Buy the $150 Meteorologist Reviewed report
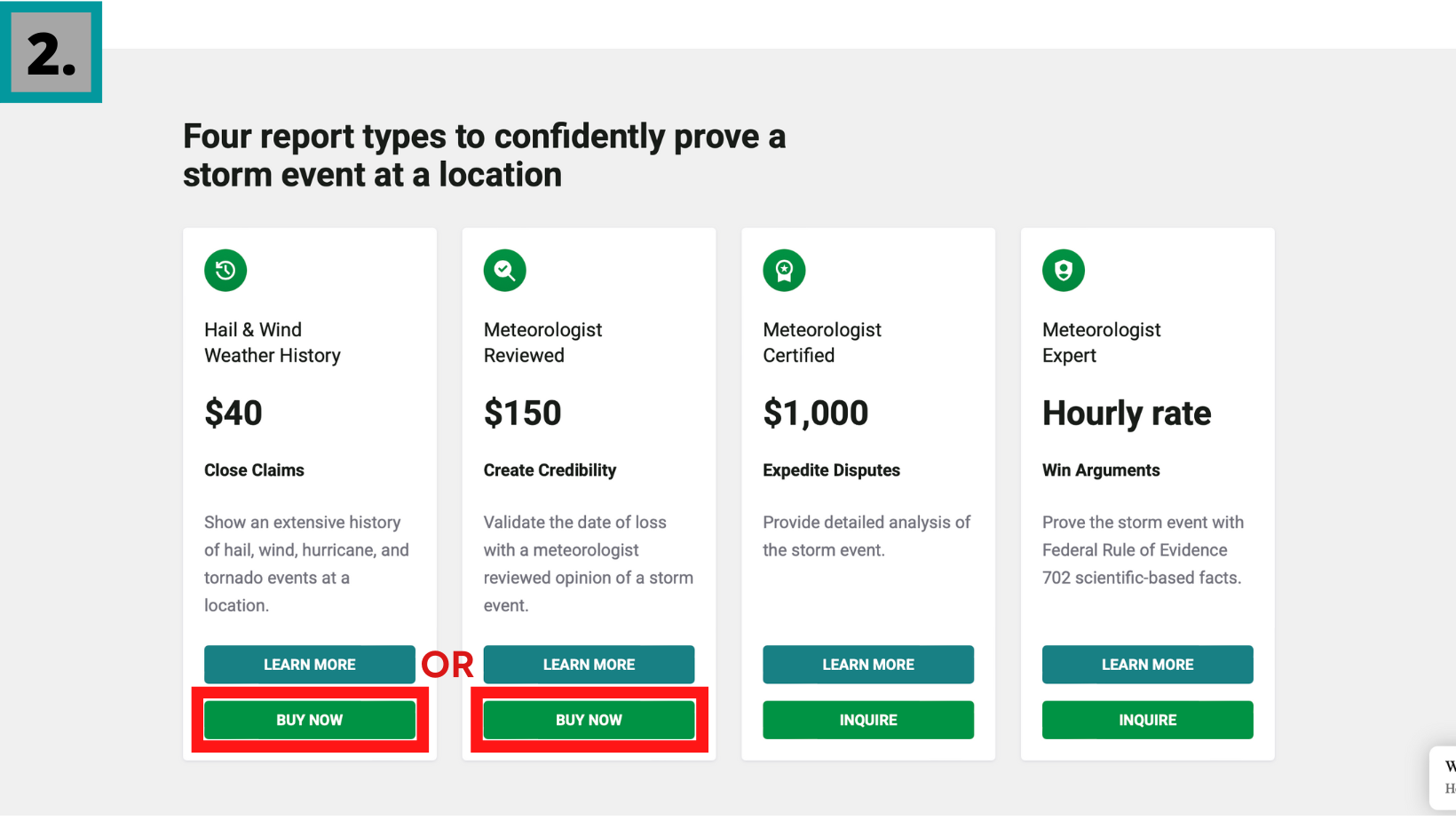Image resolution: width=1456 pixels, height=820 pixels. tap(589, 720)
